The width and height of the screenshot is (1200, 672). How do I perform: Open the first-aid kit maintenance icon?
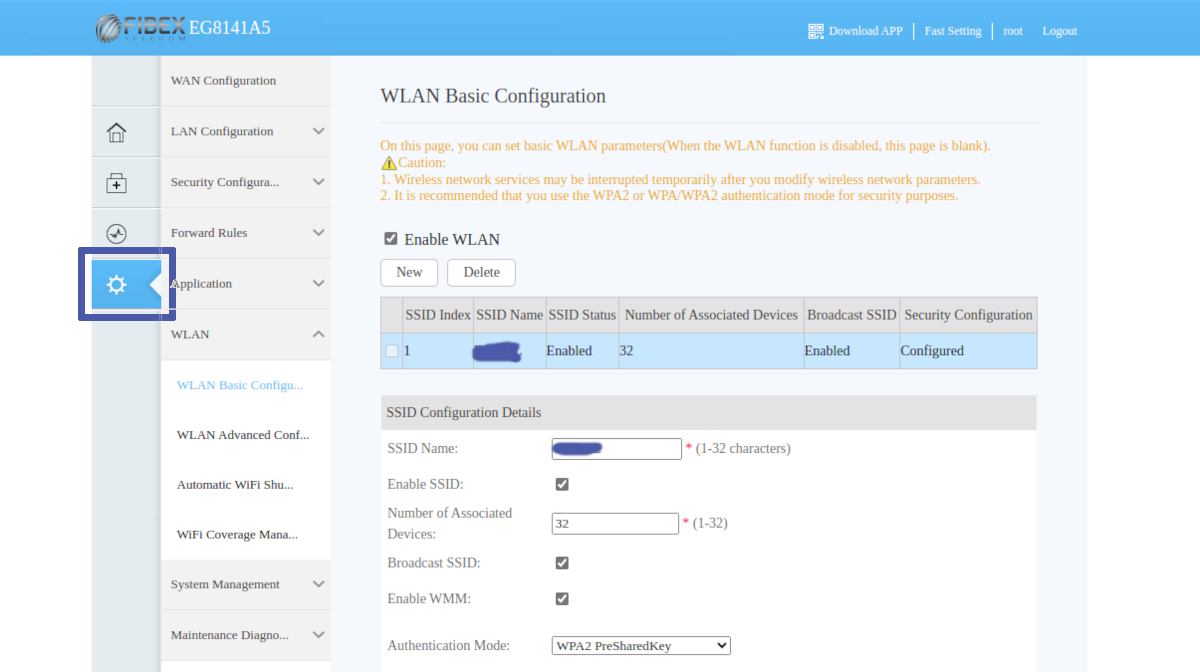coord(117,183)
